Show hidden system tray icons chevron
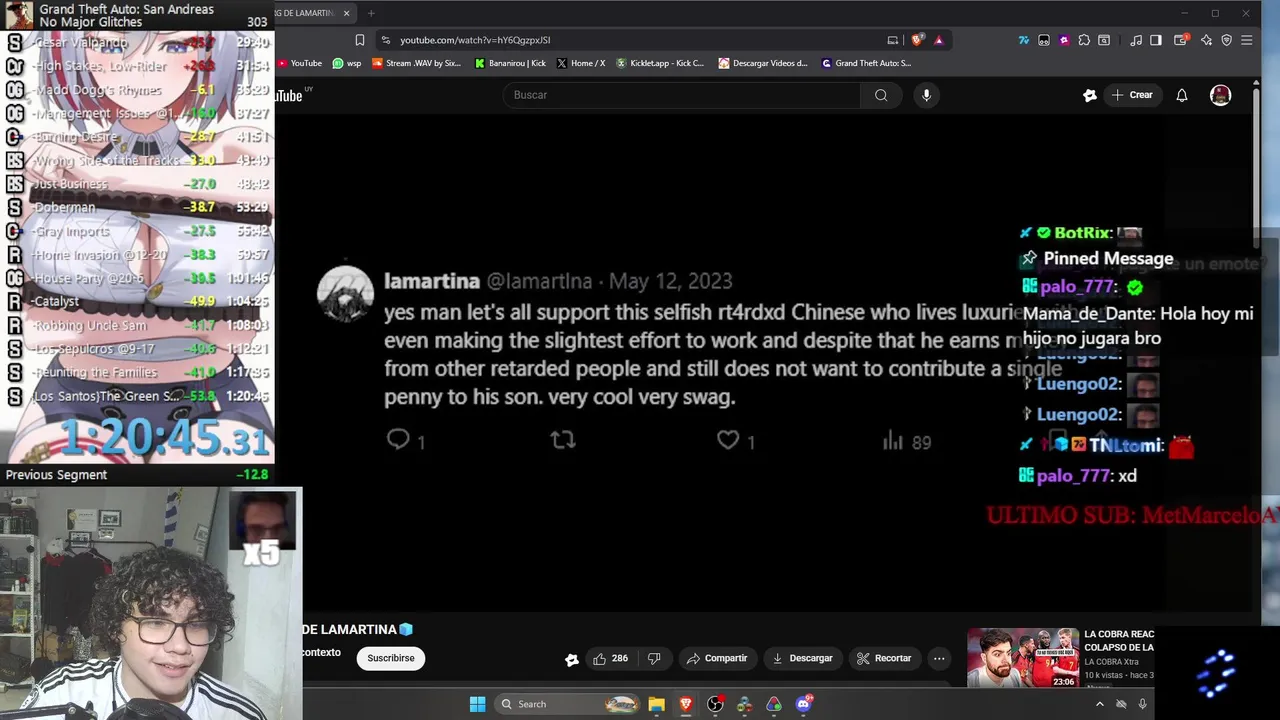This screenshot has height=720, width=1280. coord(1100,704)
